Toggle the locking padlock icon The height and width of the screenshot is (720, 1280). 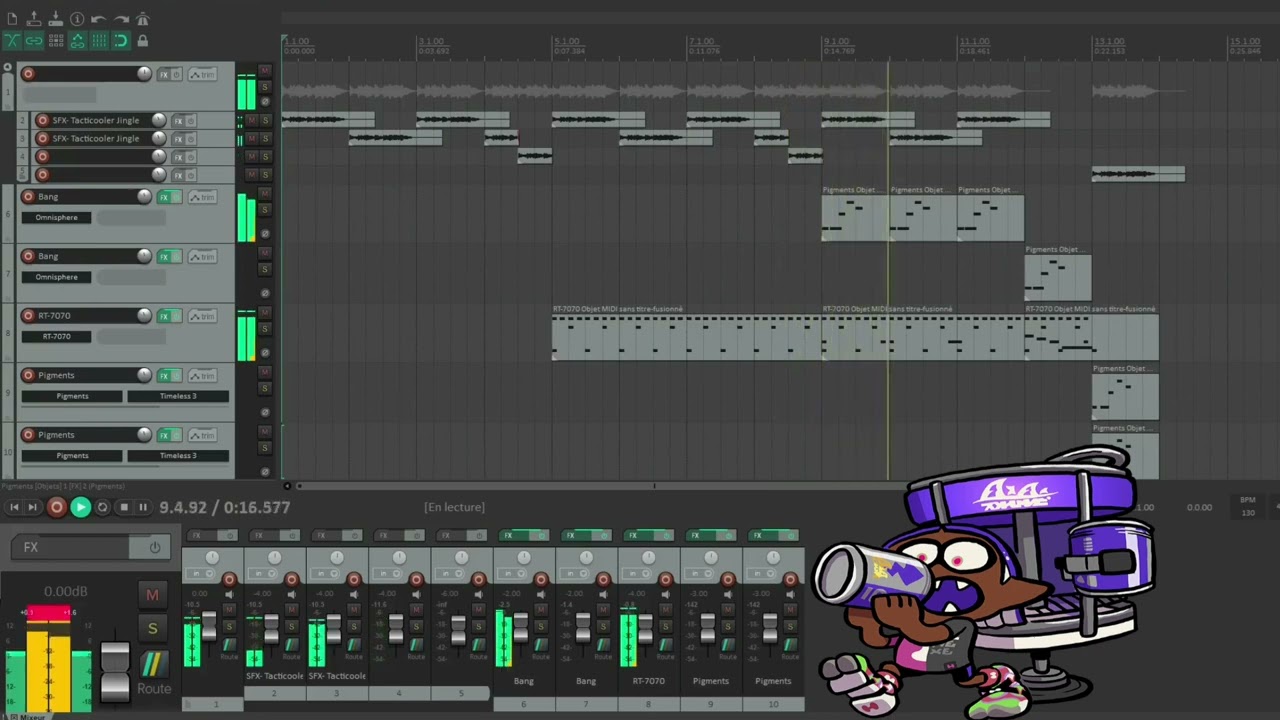point(142,41)
